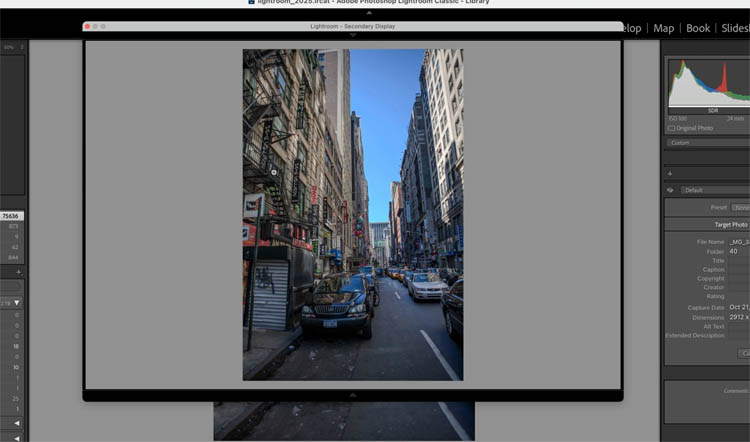Click the top panel arrow of main window
The width and height of the screenshot is (750, 442).
click(369, 12)
